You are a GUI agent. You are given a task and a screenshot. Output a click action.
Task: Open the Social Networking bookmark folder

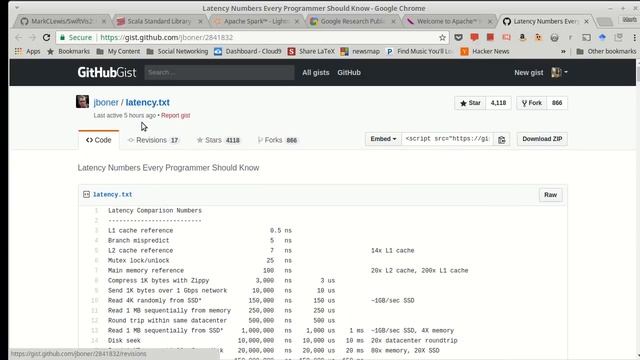(177, 51)
